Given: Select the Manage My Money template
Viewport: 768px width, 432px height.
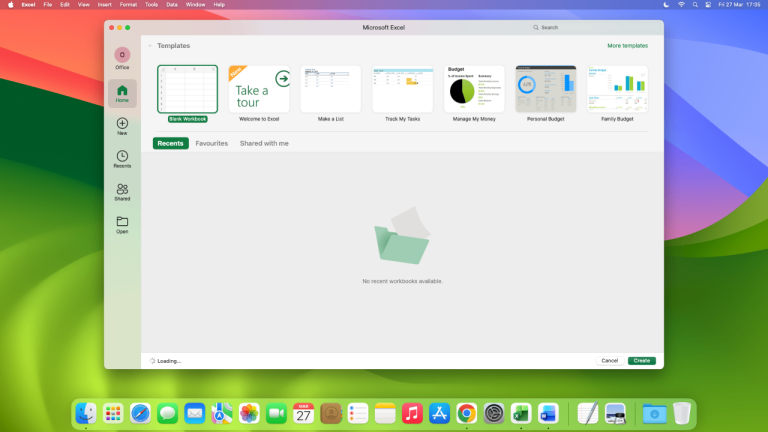Looking at the screenshot, I should coord(474,89).
